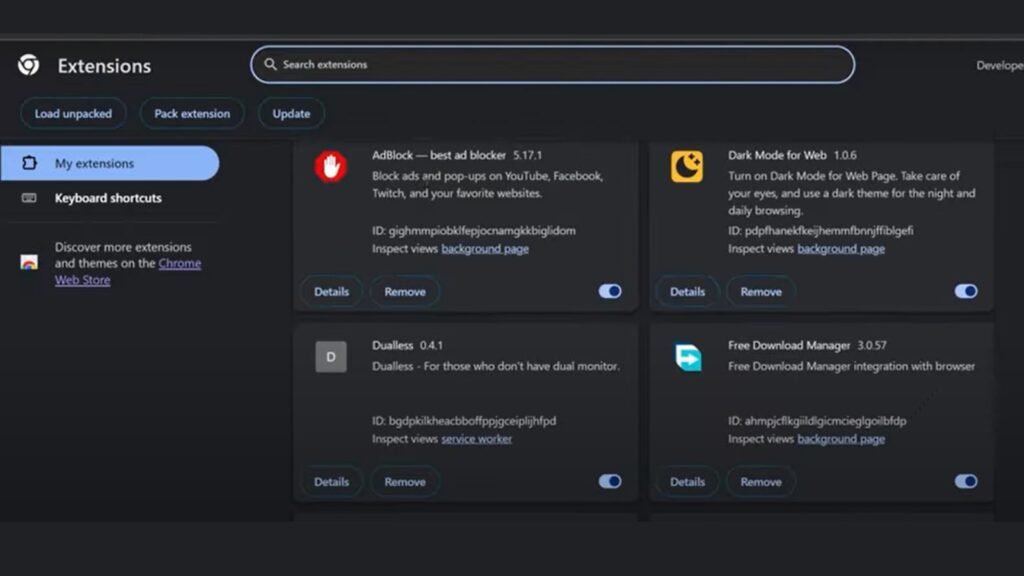The height and width of the screenshot is (576, 1024).
Task: Click the Keyboard shortcuts keyboard icon
Action: 29,198
